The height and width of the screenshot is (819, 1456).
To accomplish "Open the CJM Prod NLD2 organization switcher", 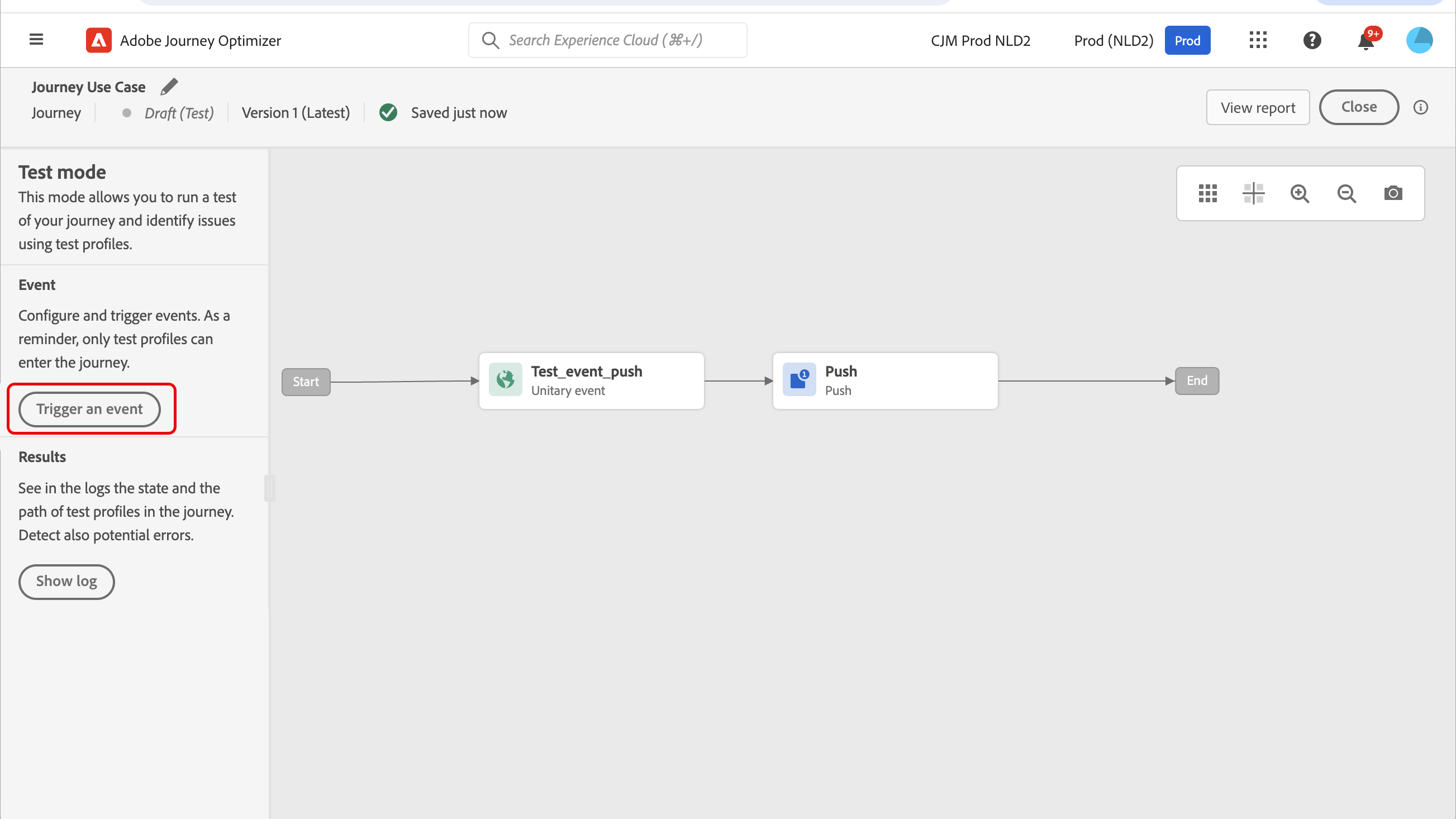I will pos(980,40).
